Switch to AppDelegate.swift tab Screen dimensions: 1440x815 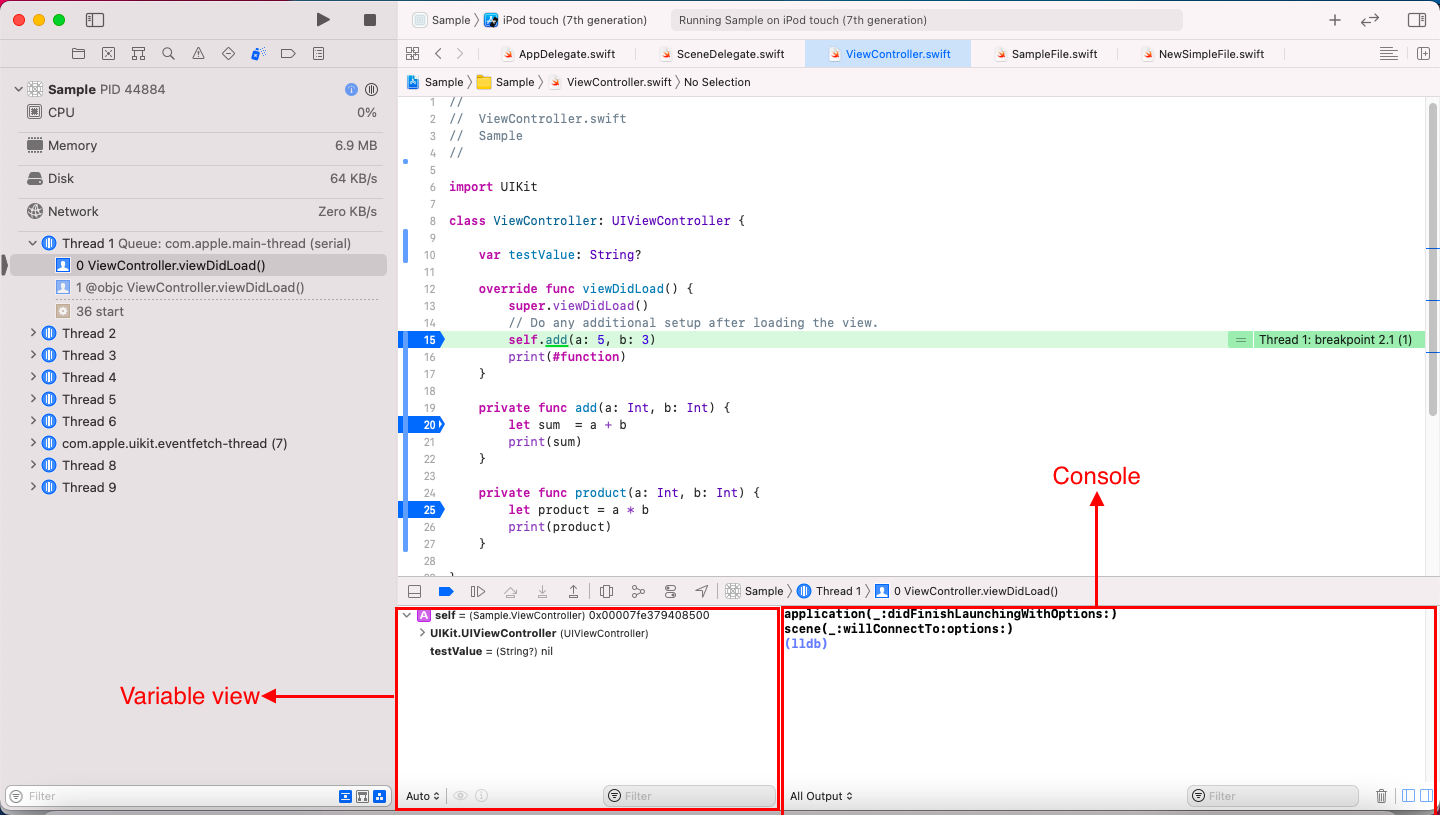tap(557, 54)
